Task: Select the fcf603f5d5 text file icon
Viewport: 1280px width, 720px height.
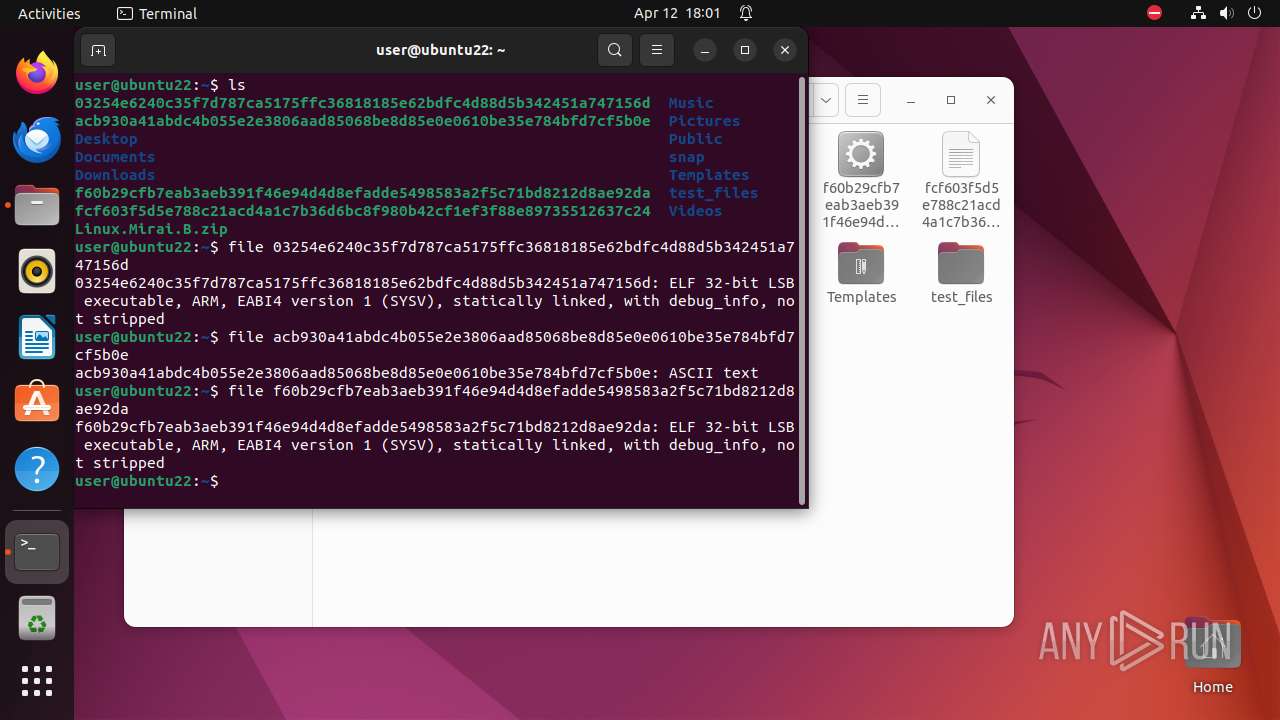Action: tap(961, 180)
